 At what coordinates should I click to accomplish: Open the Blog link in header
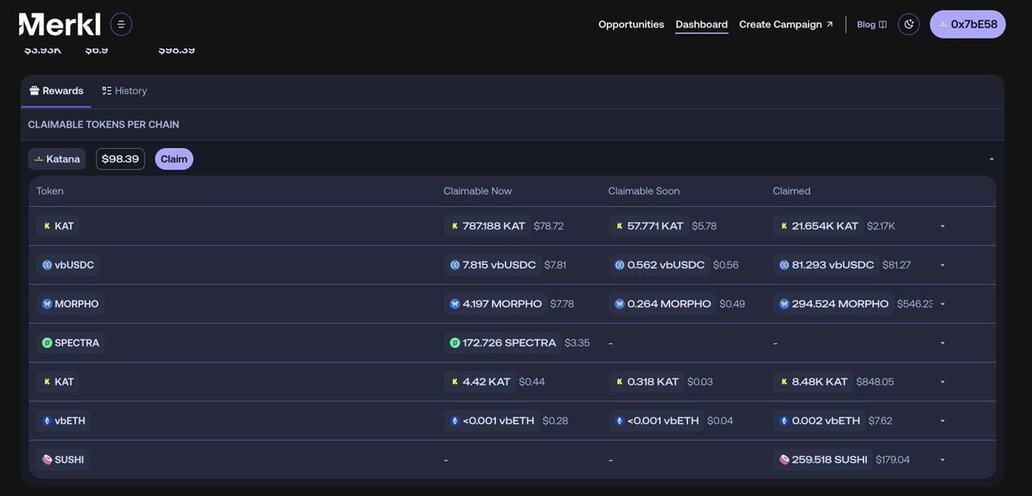point(871,24)
